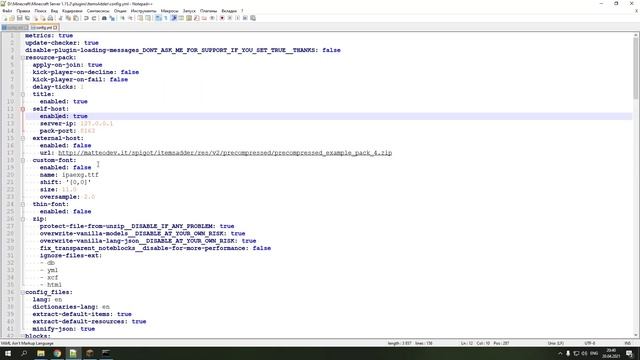
Task: Switch to the inactive first document tab
Action: tap(15, 28)
